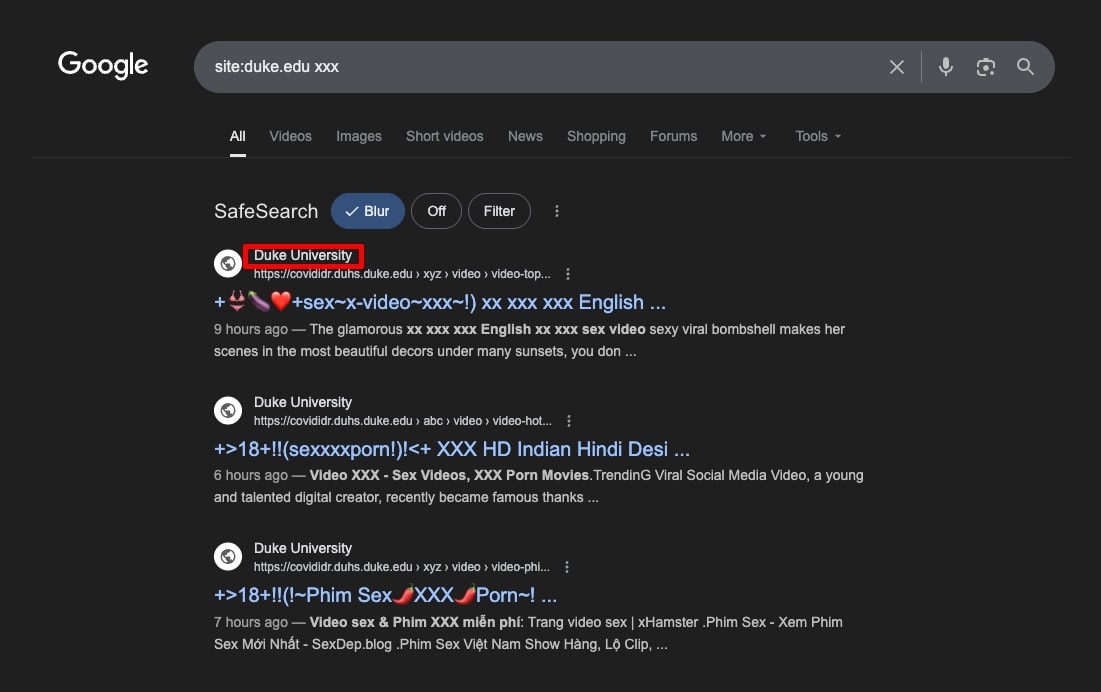Enable SafeSearch Blur mode

367,211
